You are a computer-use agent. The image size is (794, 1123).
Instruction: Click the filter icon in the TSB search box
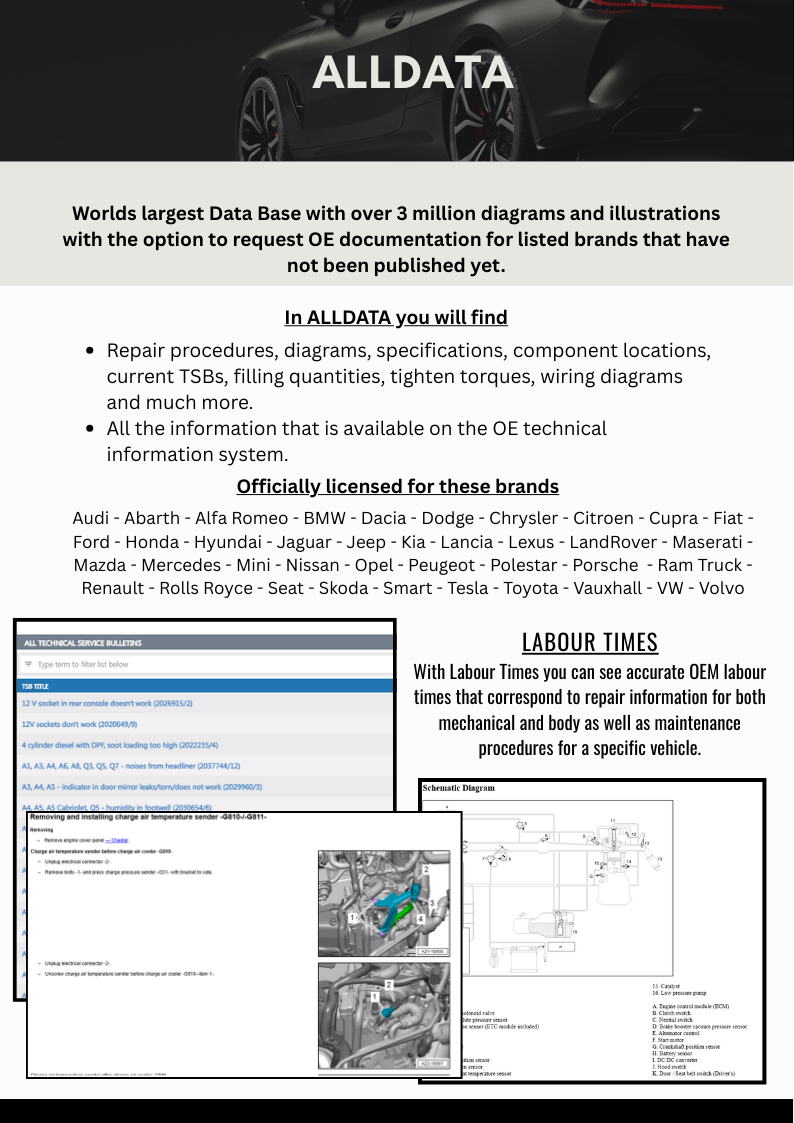tap(29, 665)
